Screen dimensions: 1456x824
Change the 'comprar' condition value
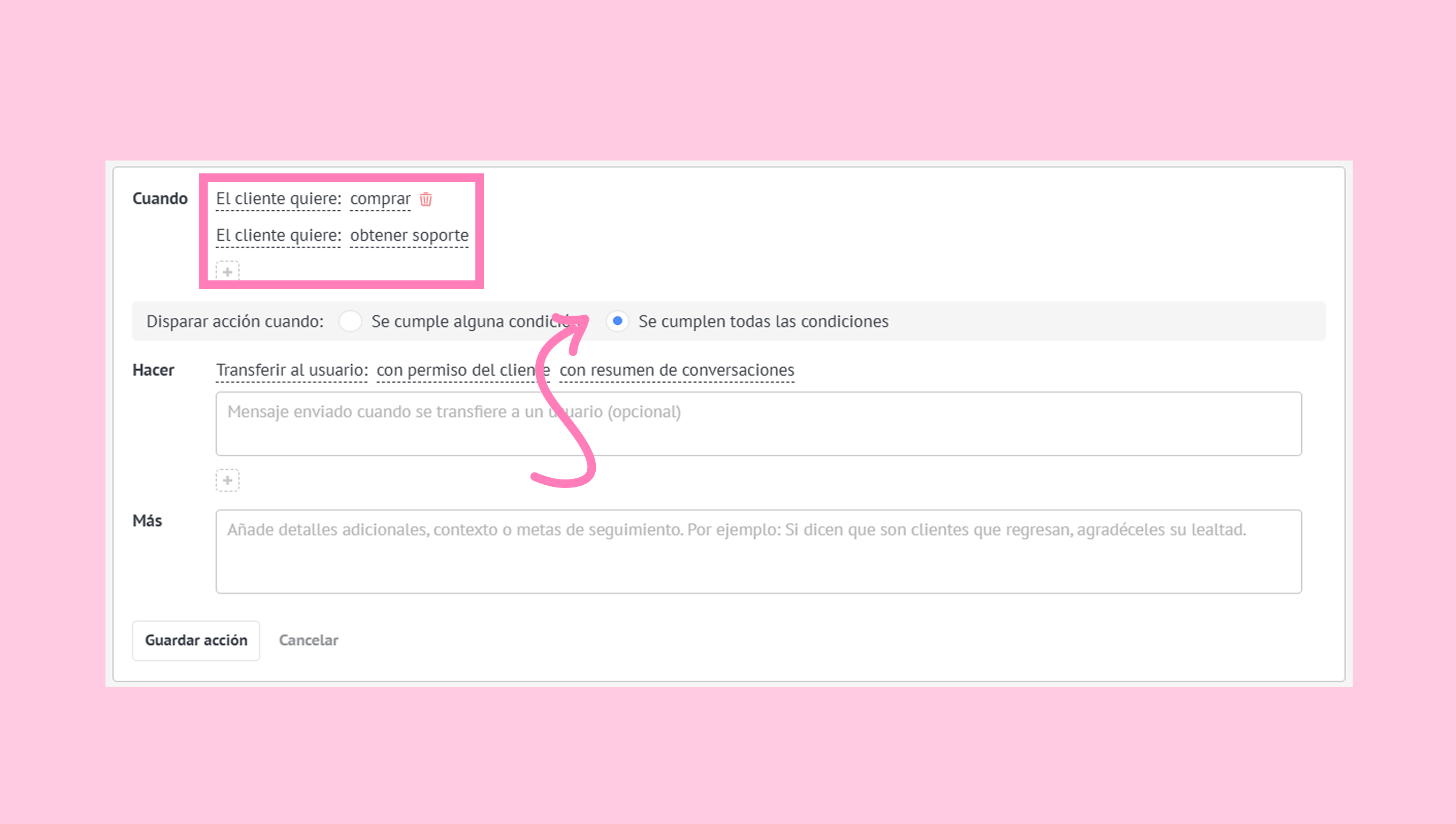[x=380, y=199]
